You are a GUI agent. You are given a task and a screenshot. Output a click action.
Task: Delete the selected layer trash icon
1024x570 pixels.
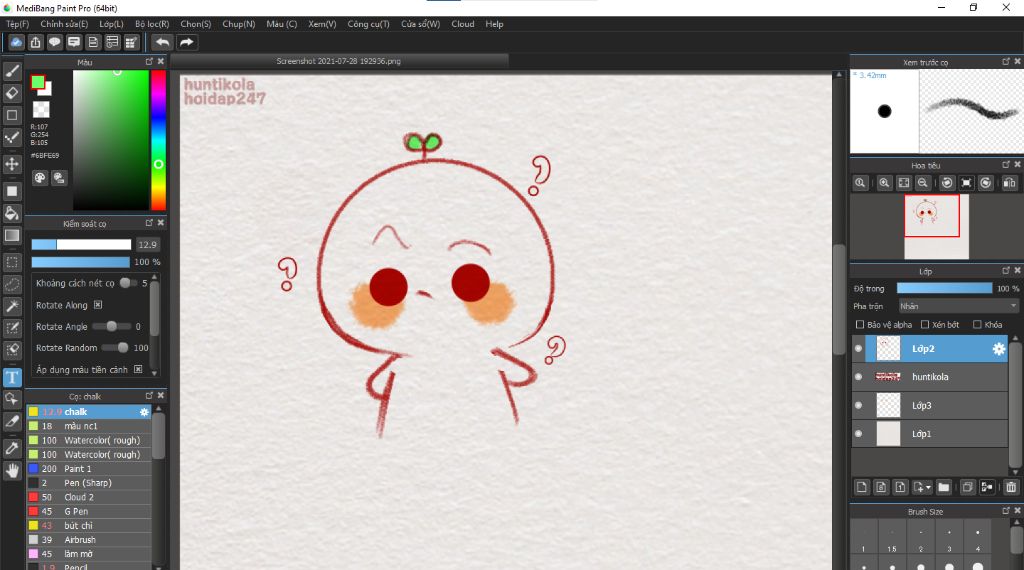pos(1011,487)
